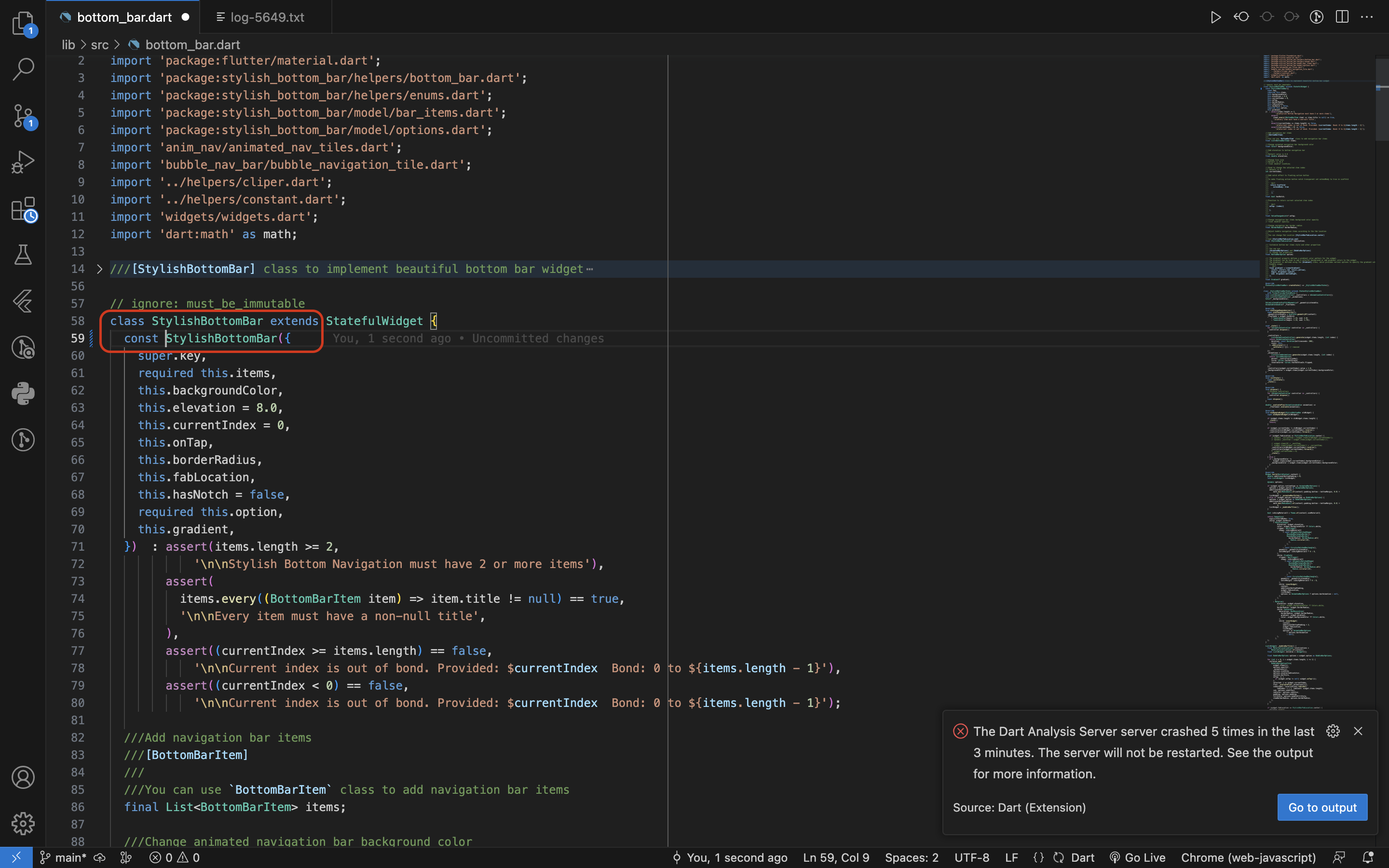Open the Search view
1389x868 pixels.
point(23,69)
